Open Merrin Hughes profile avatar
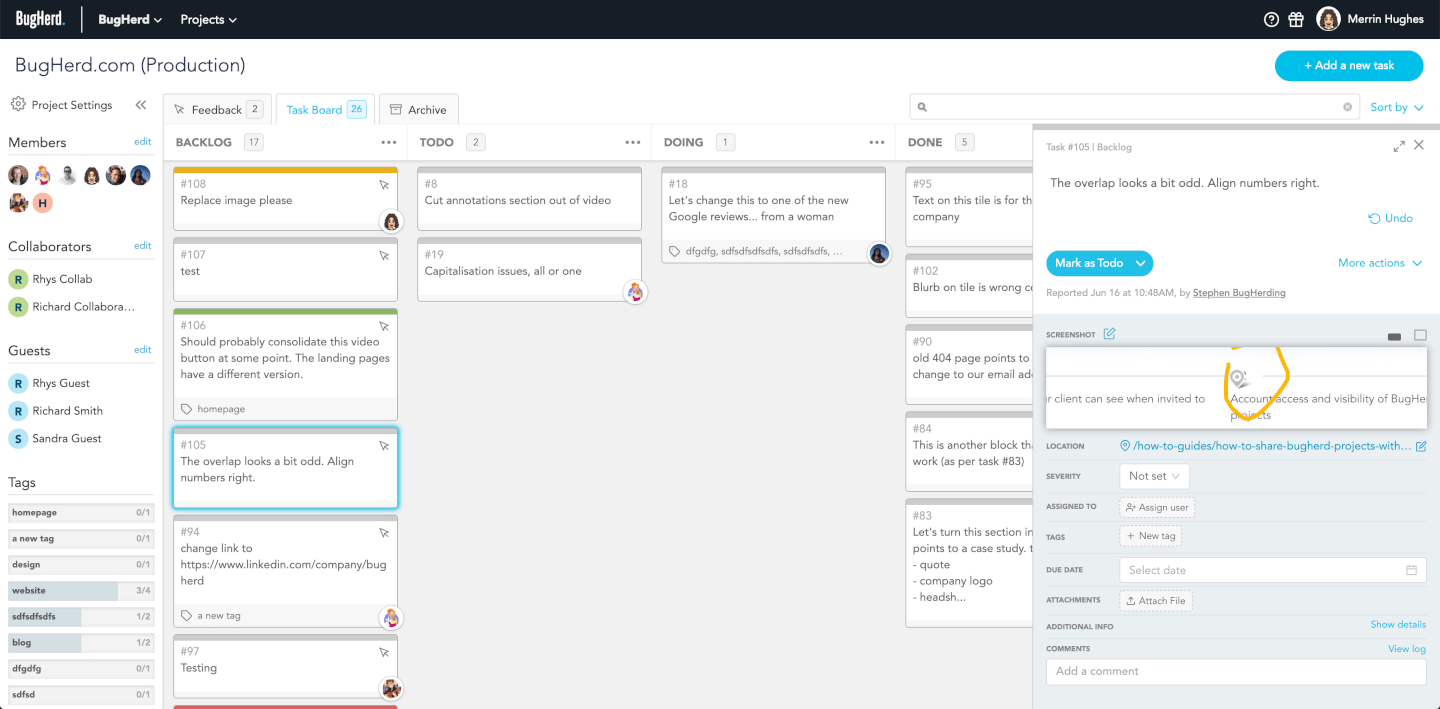This screenshot has height=709, width=1440. tap(1328, 19)
